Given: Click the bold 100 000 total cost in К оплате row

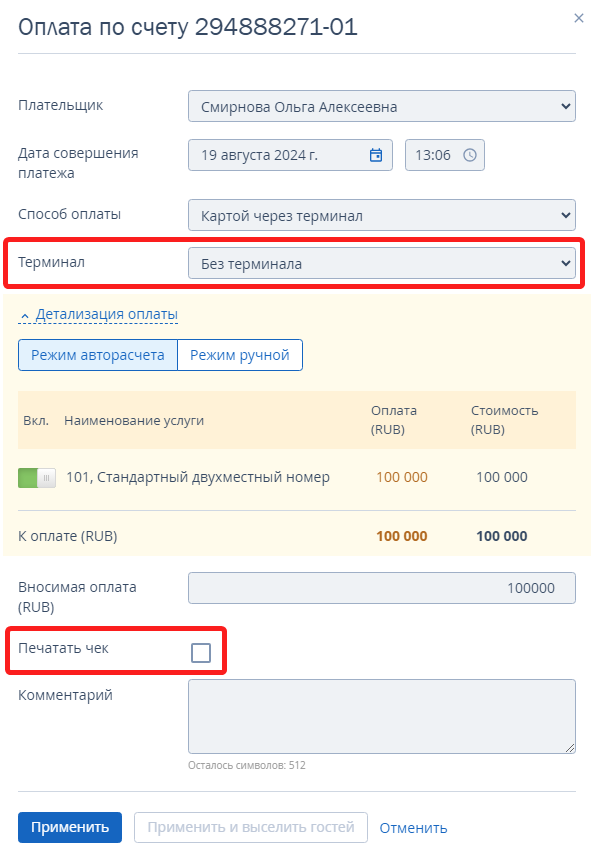Looking at the screenshot, I should tap(502, 536).
